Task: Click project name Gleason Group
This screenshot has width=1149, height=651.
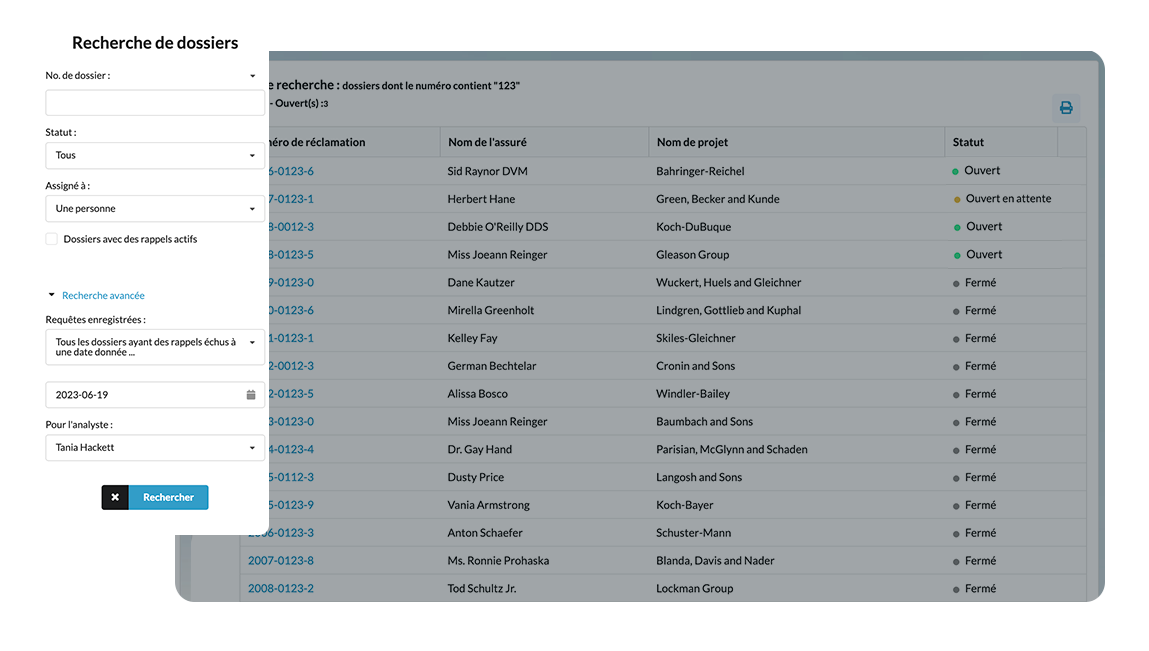Action: 692,255
